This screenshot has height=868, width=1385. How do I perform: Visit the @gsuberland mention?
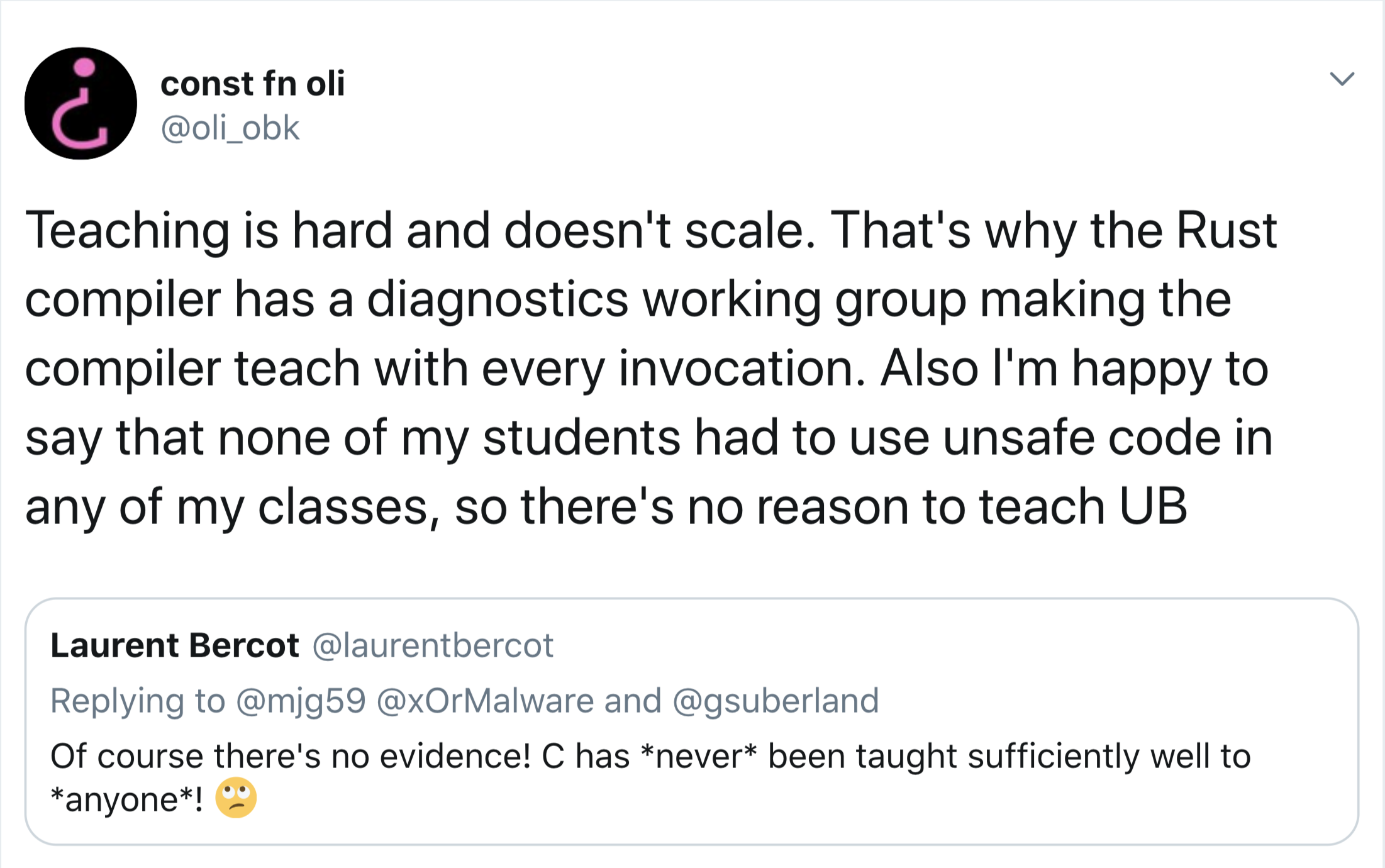click(776, 701)
